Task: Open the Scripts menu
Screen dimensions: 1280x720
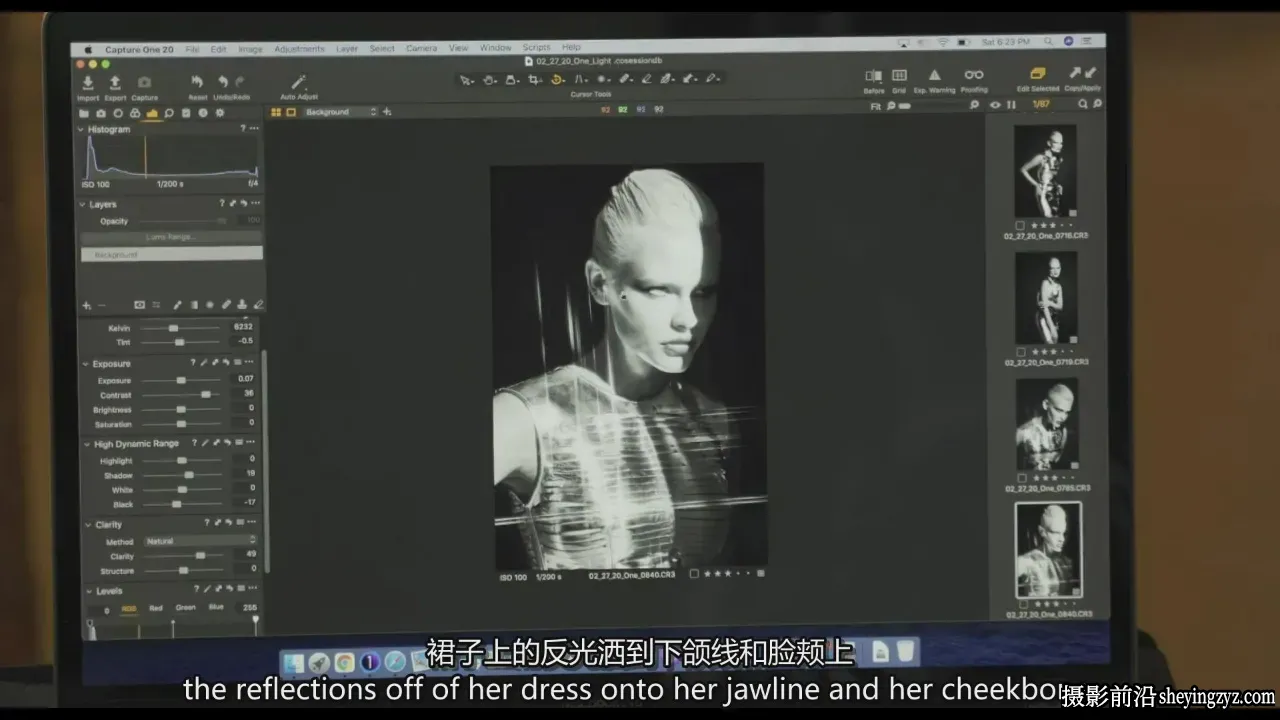Action: coord(536,47)
